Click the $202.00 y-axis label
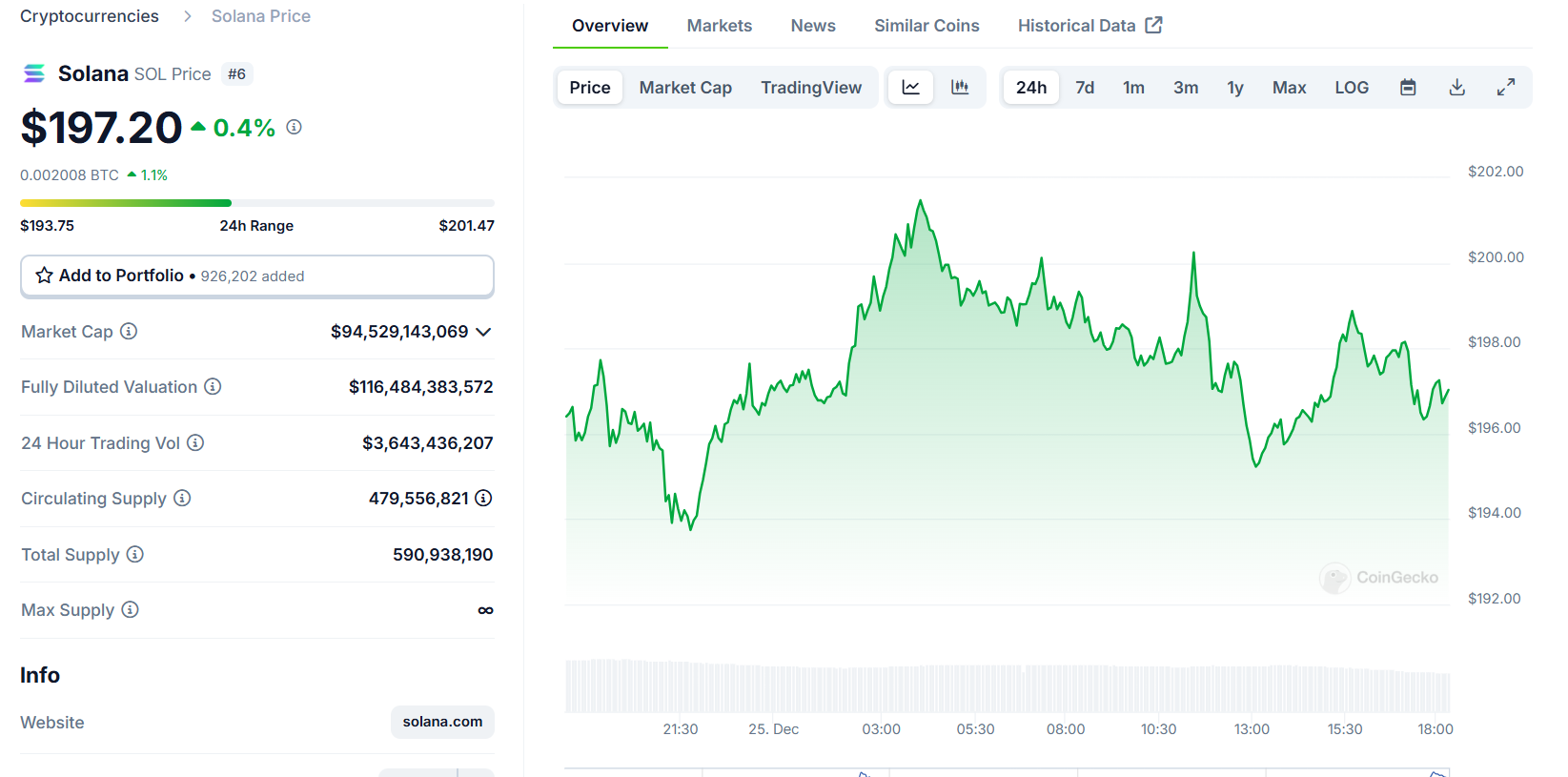This screenshot has width=1568, height=777. point(1496,172)
